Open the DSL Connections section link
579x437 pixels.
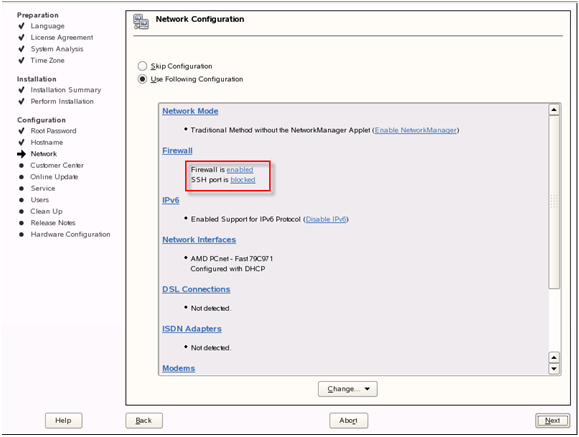coord(196,289)
